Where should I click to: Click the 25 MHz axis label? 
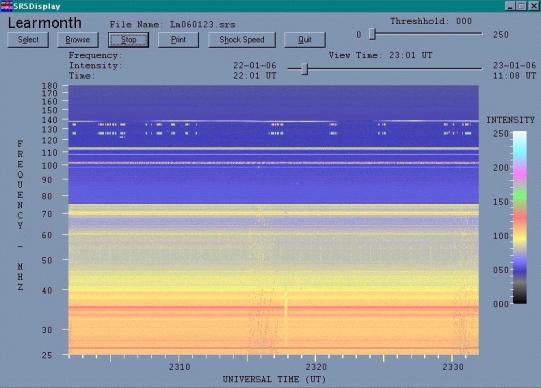[47, 355]
